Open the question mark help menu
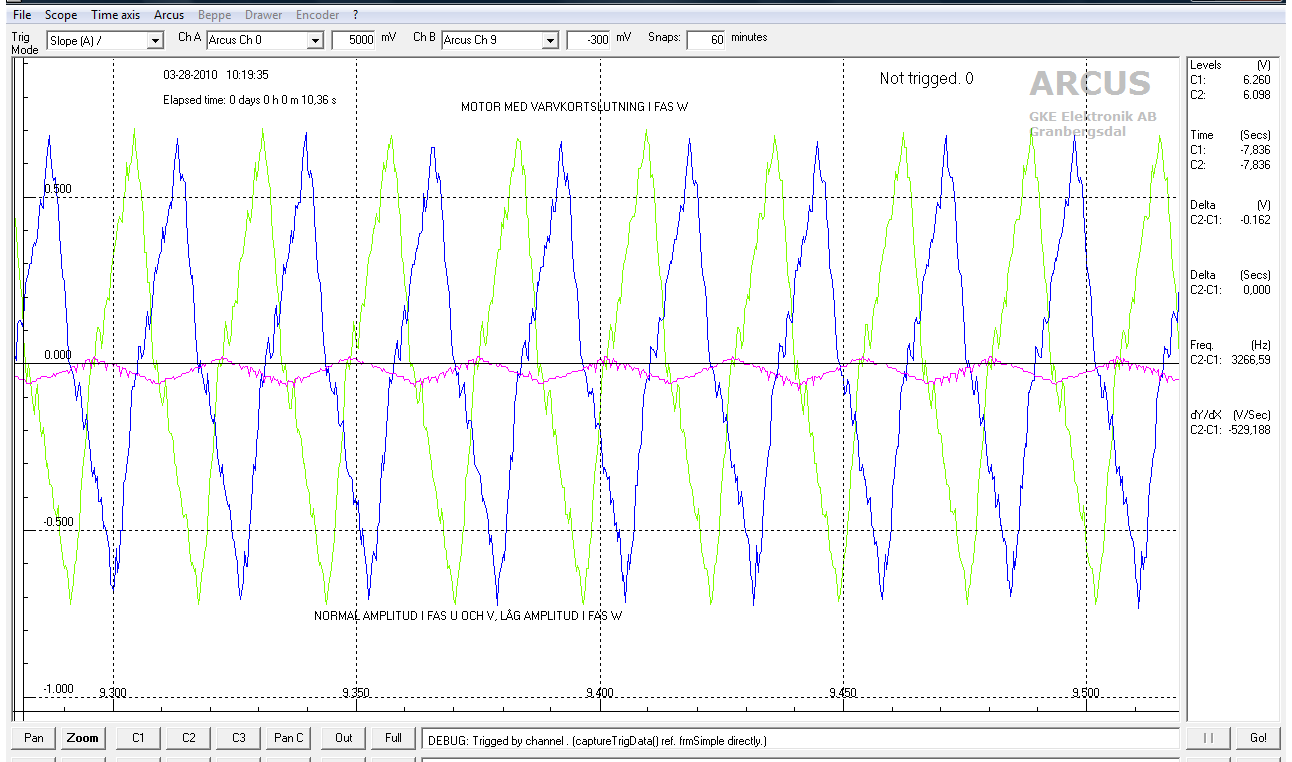 point(355,15)
